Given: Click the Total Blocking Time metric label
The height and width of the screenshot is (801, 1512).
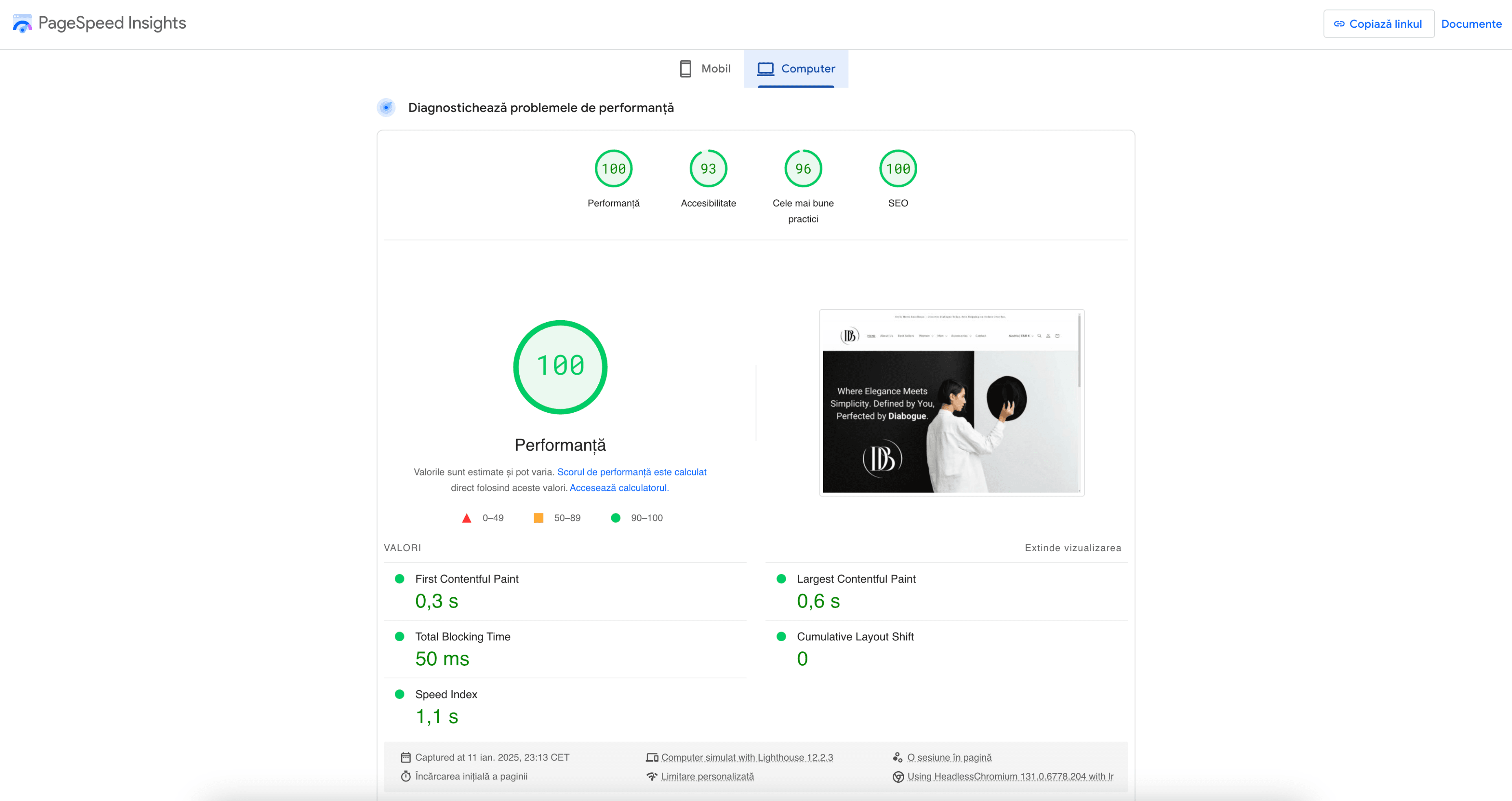Looking at the screenshot, I should [463, 636].
